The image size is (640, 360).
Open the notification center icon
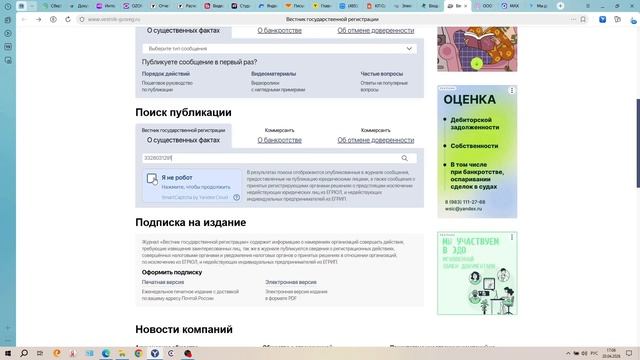(x=629, y=353)
